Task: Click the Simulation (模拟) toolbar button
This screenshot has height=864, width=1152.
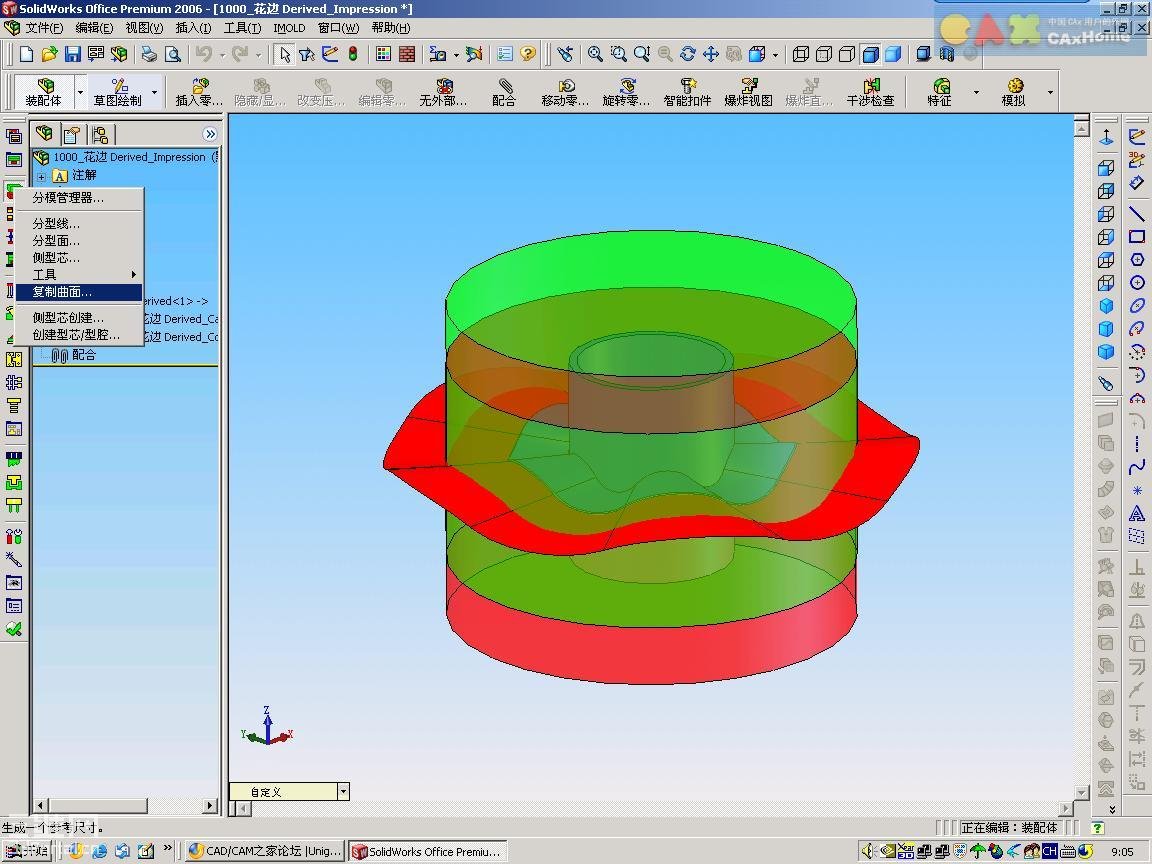Action: pyautogui.click(x=1014, y=92)
